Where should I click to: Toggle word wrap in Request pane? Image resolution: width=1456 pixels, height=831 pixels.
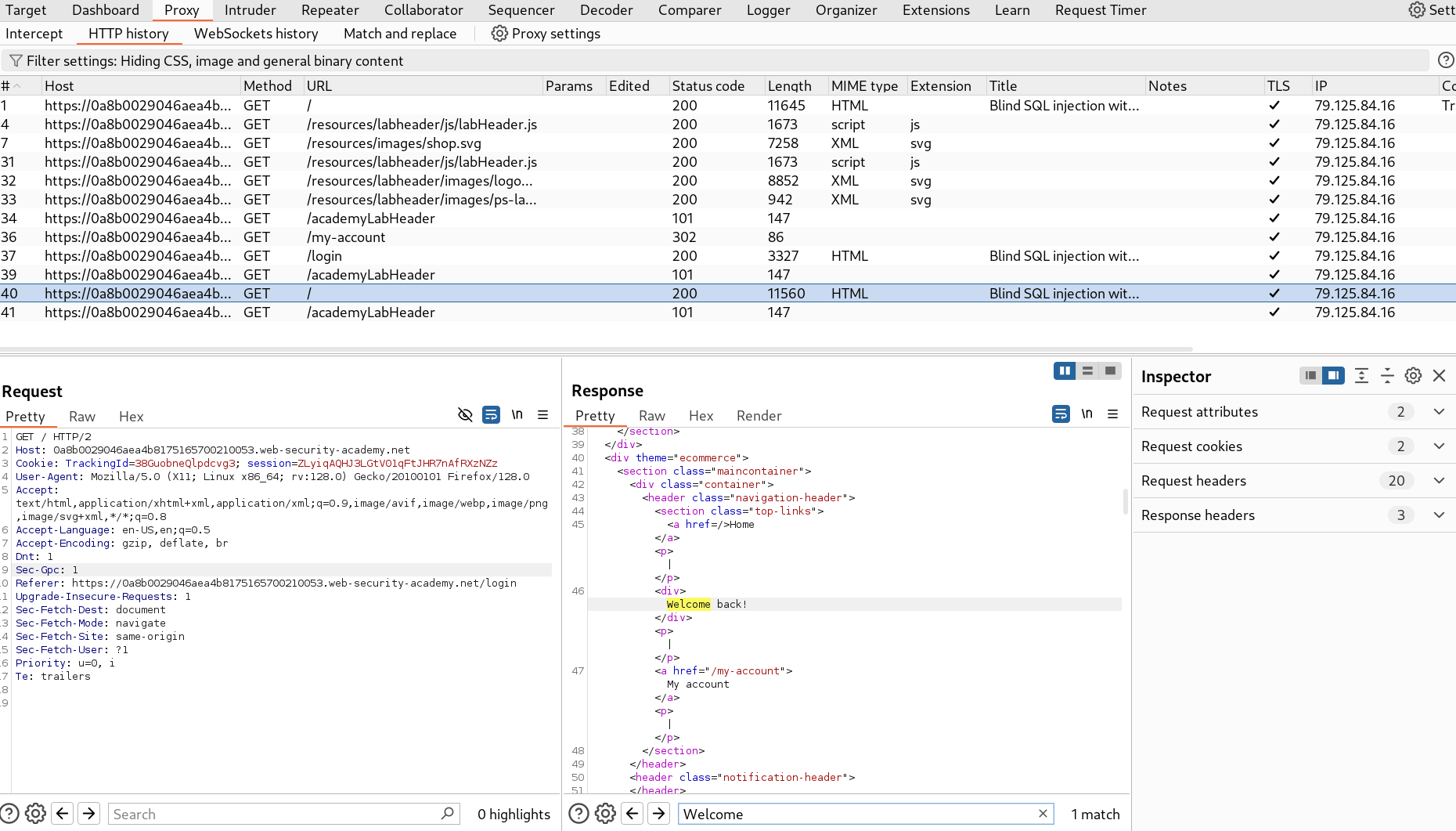[x=491, y=414]
